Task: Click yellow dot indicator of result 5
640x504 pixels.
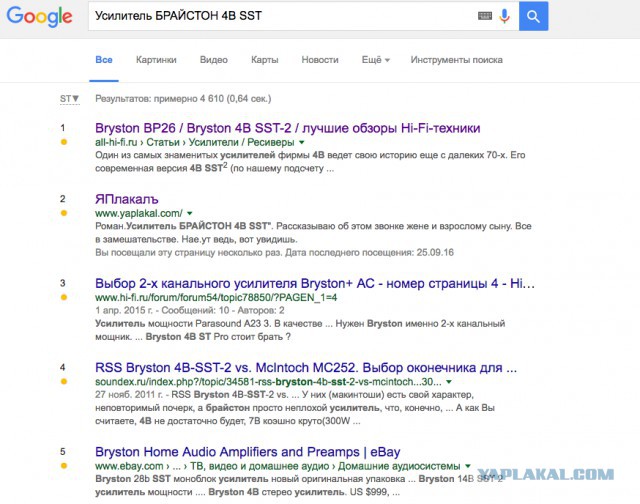Action: click(64, 466)
